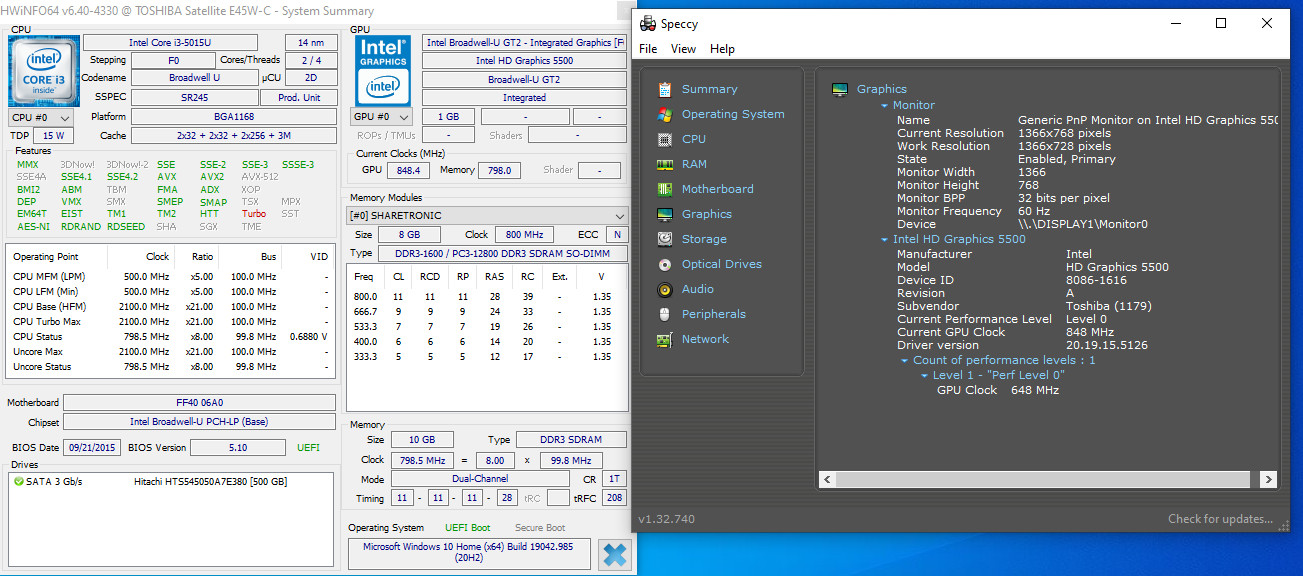Open the Network icon in Speccy
Viewport: 1303px width, 576px height.
665,339
